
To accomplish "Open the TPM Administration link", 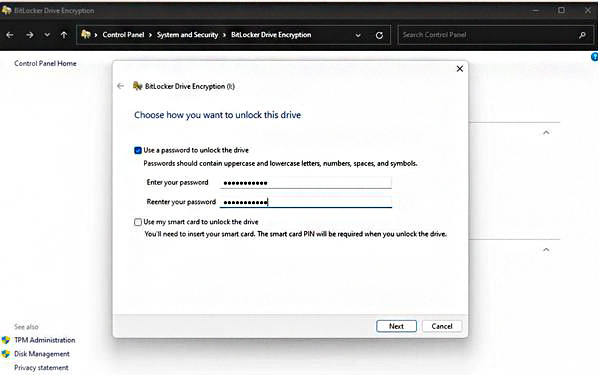I will [45, 340].
